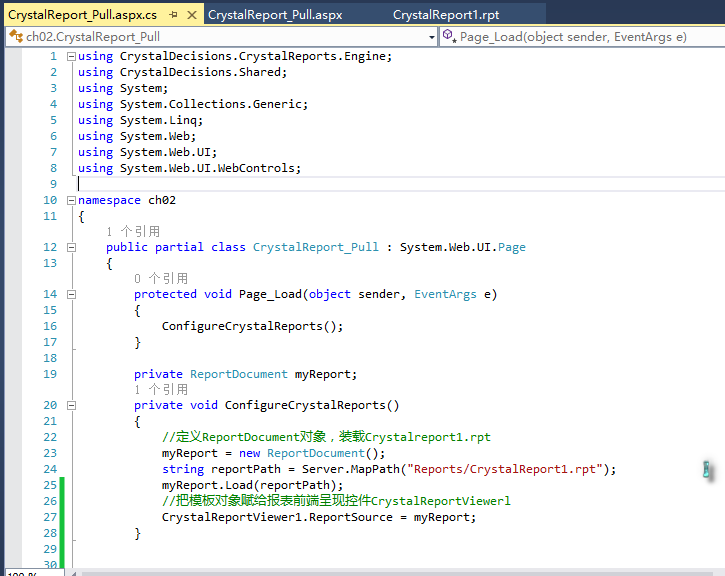The height and width of the screenshot is (576, 725).
Task: Show references above Page_Load method
Action: [161, 278]
